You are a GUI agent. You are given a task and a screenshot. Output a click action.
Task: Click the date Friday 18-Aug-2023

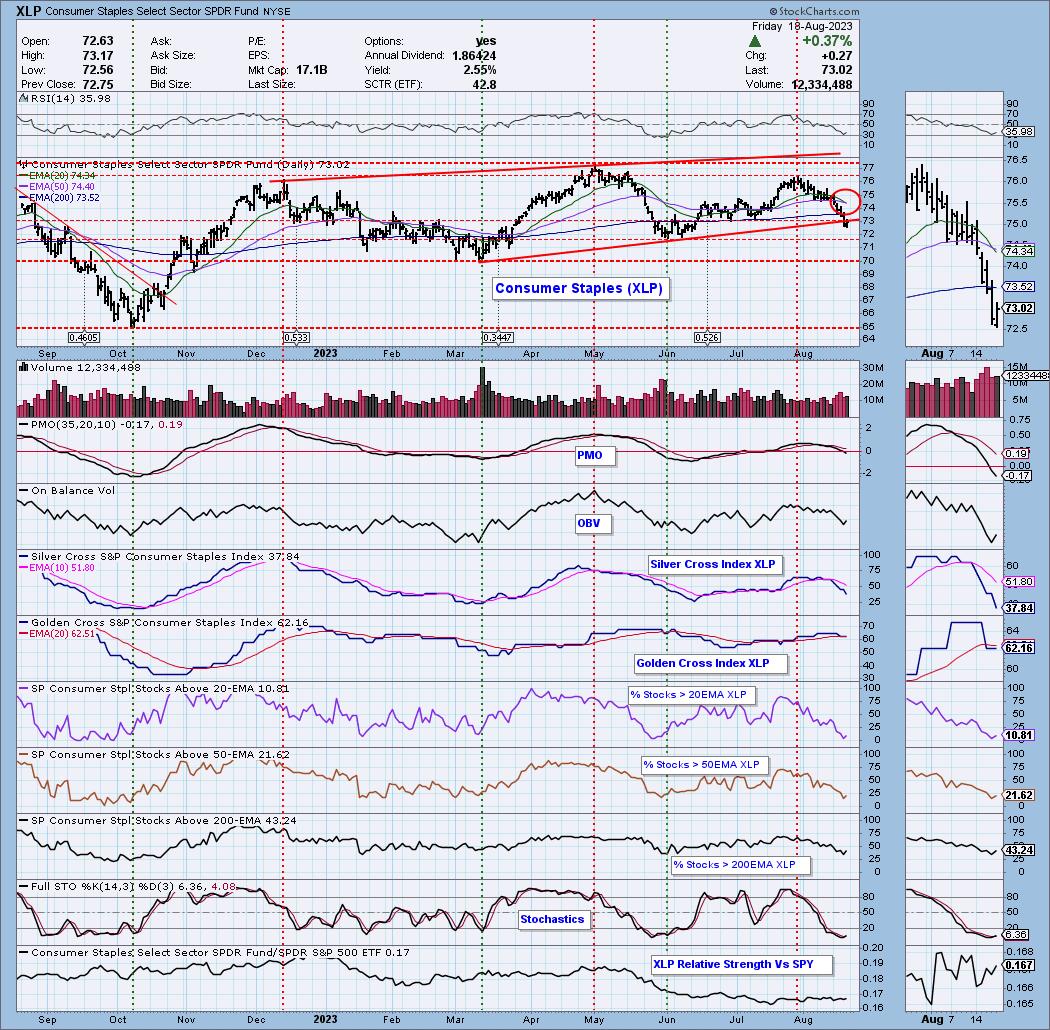802,26
